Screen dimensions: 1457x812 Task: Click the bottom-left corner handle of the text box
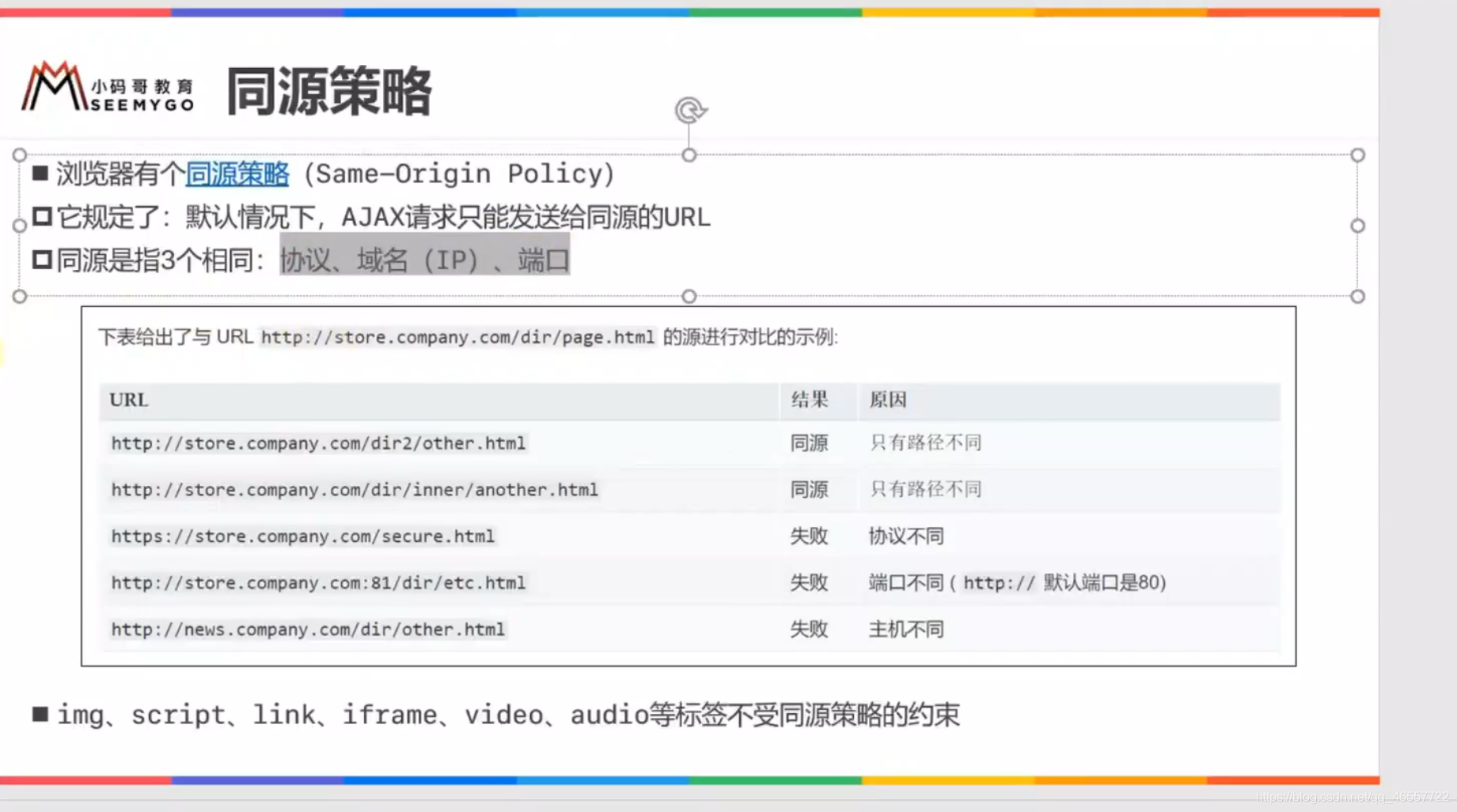(20, 296)
